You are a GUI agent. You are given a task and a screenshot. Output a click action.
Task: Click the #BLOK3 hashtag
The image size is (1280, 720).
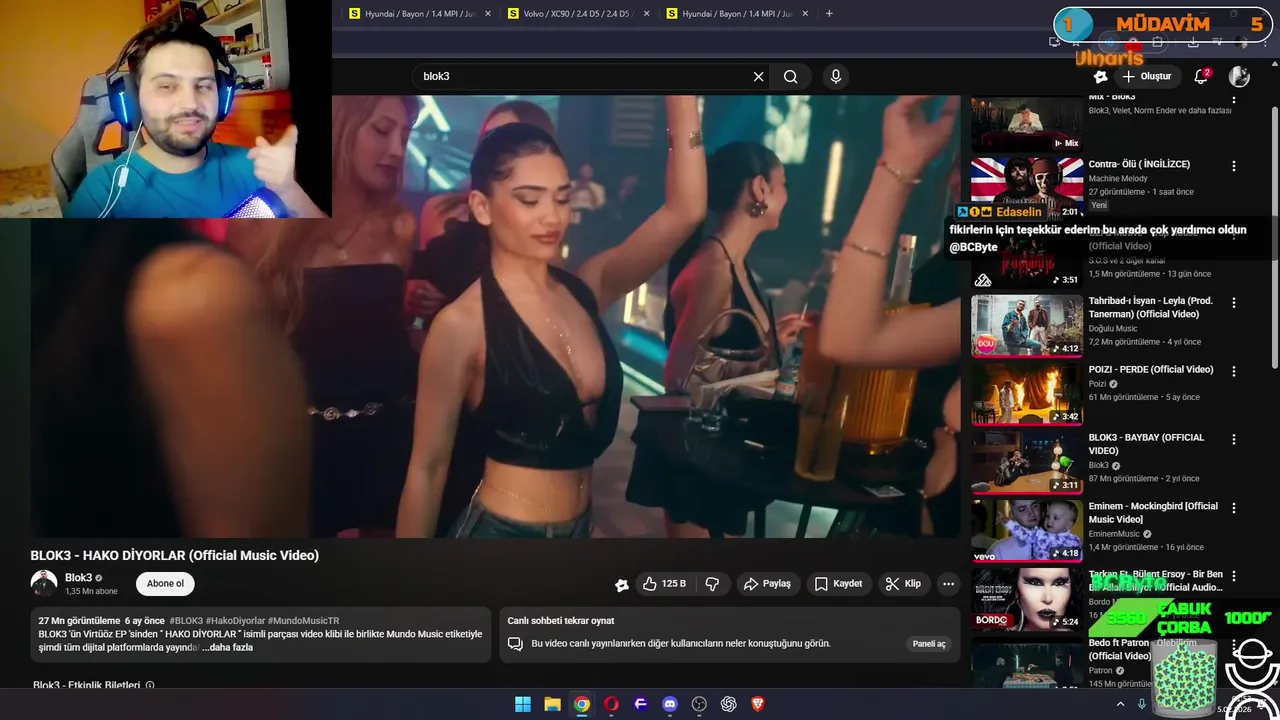[186, 621]
